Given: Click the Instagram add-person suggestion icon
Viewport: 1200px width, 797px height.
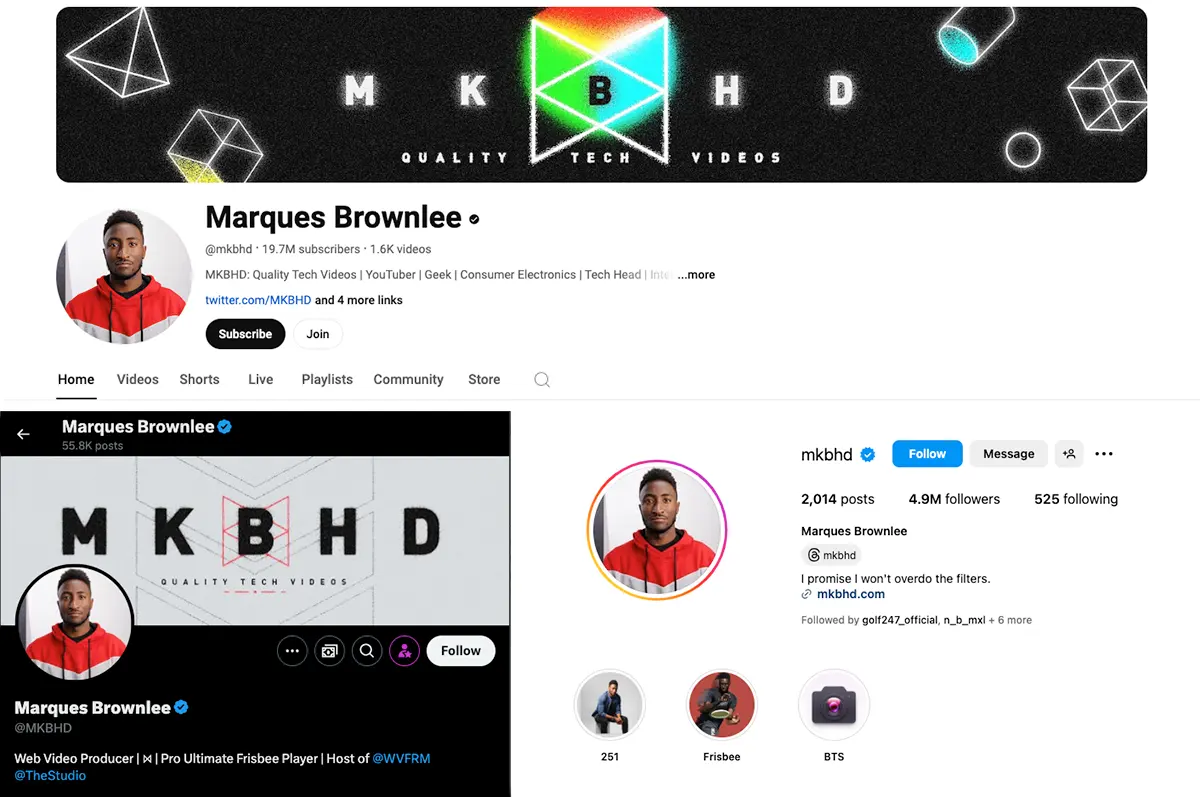Looking at the screenshot, I should [1069, 454].
